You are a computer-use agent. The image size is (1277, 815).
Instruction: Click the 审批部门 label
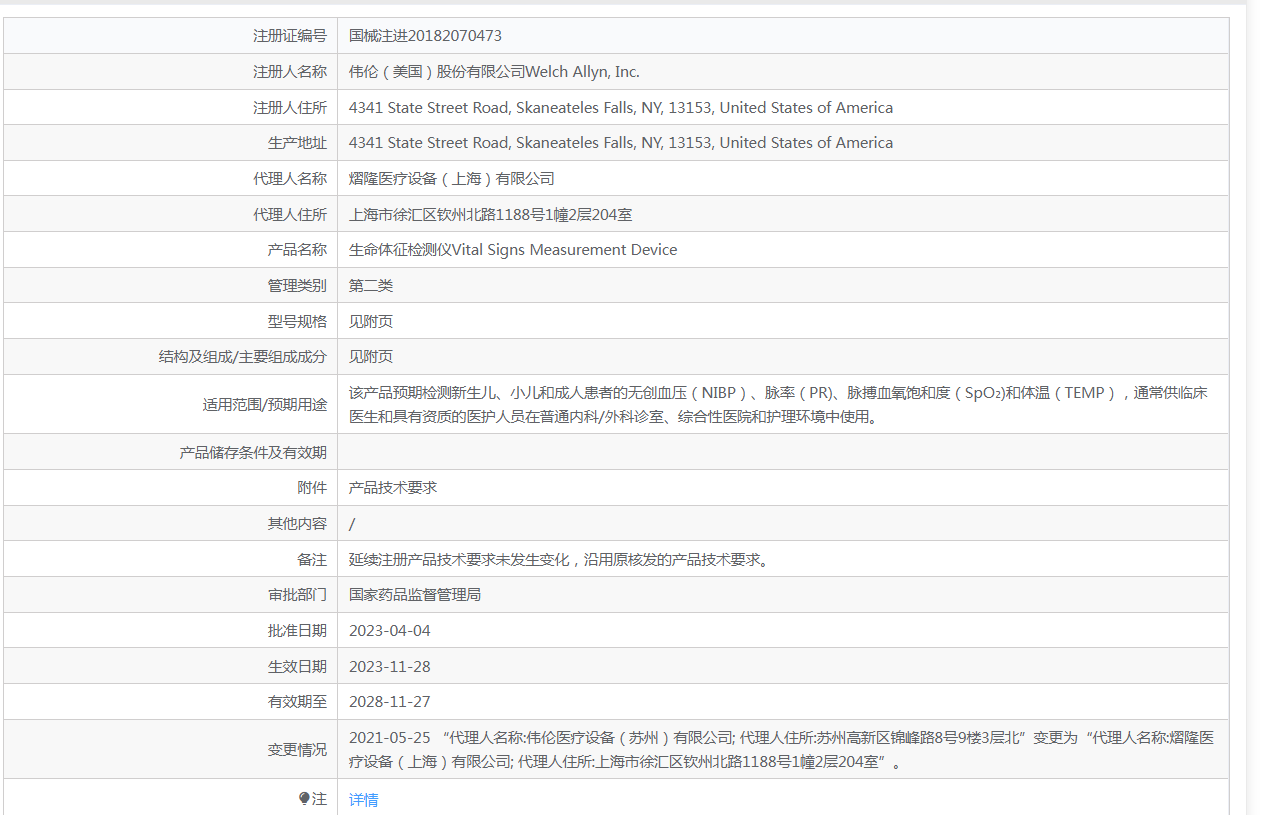point(297,595)
